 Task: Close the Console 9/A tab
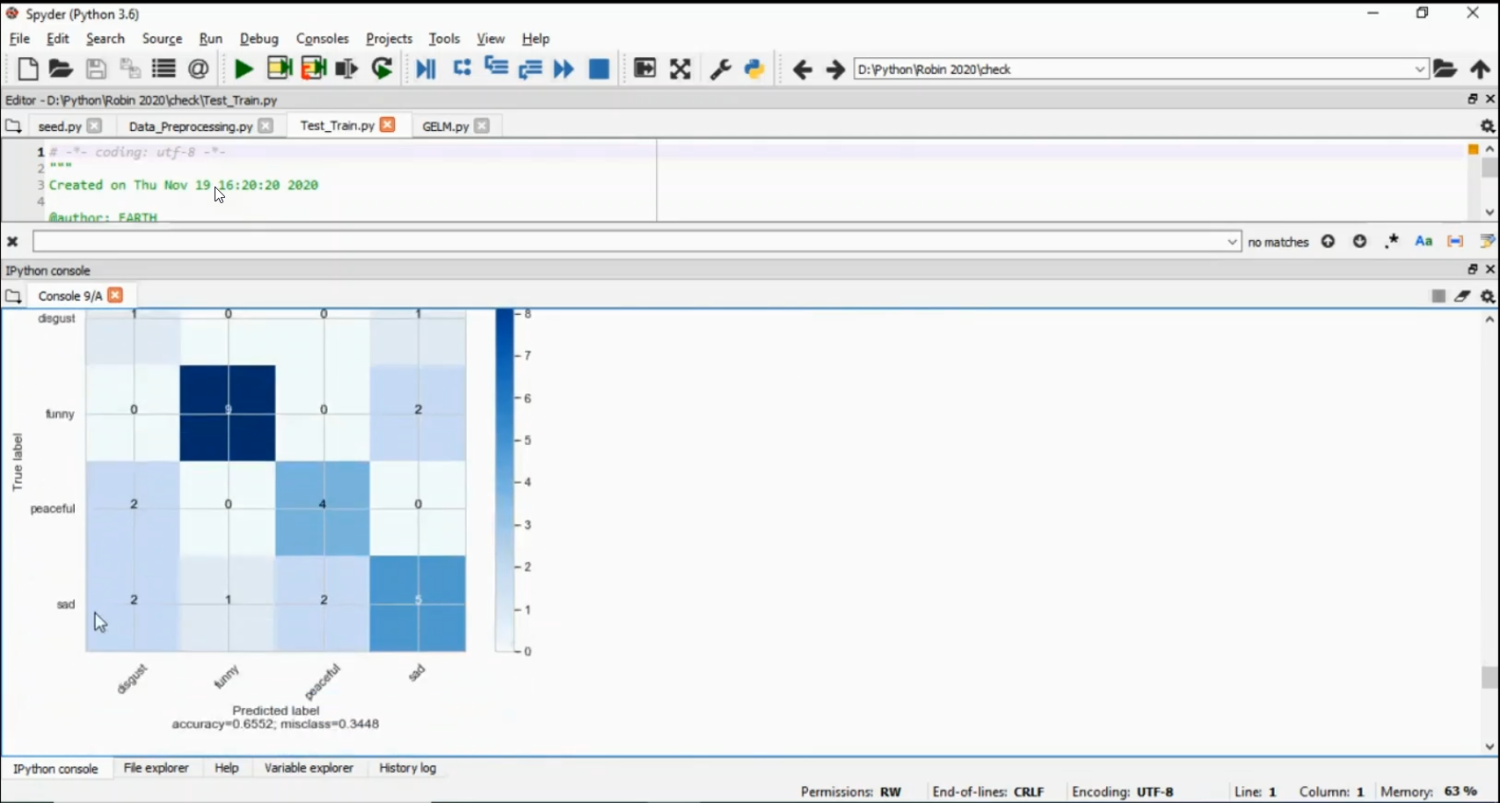[115, 295]
